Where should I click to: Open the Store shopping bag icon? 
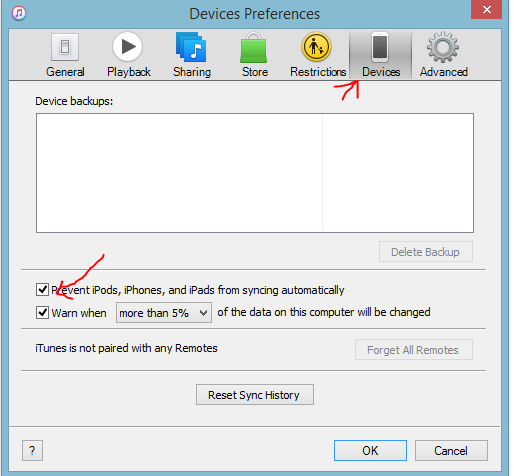pyautogui.click(x=254, y=48)
